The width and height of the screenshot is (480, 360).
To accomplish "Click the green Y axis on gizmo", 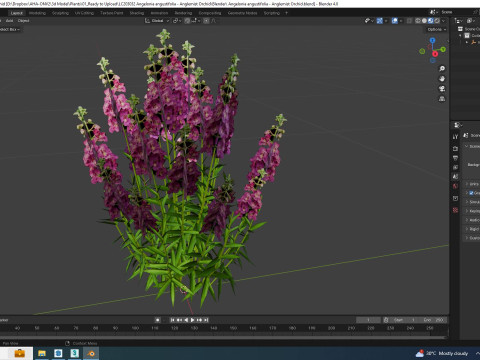I will coord(443,49).
